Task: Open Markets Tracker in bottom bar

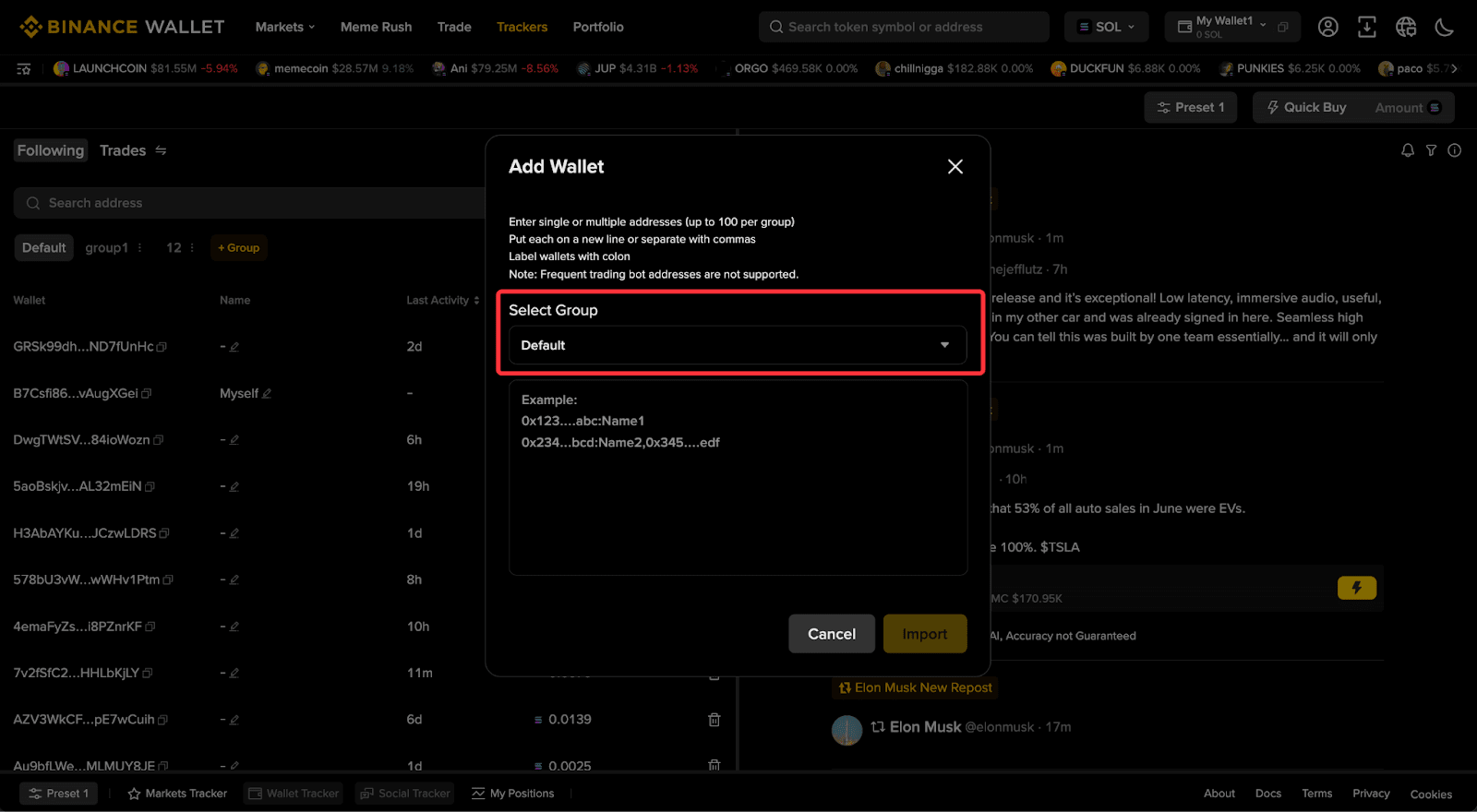Action: coord(177,794)
